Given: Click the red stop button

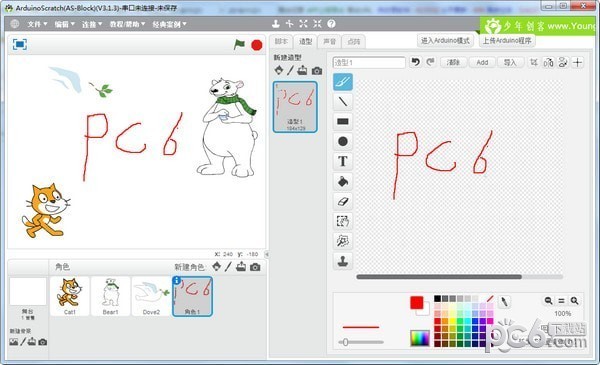Looking at the screenshot, I should [x=257, y=45].
